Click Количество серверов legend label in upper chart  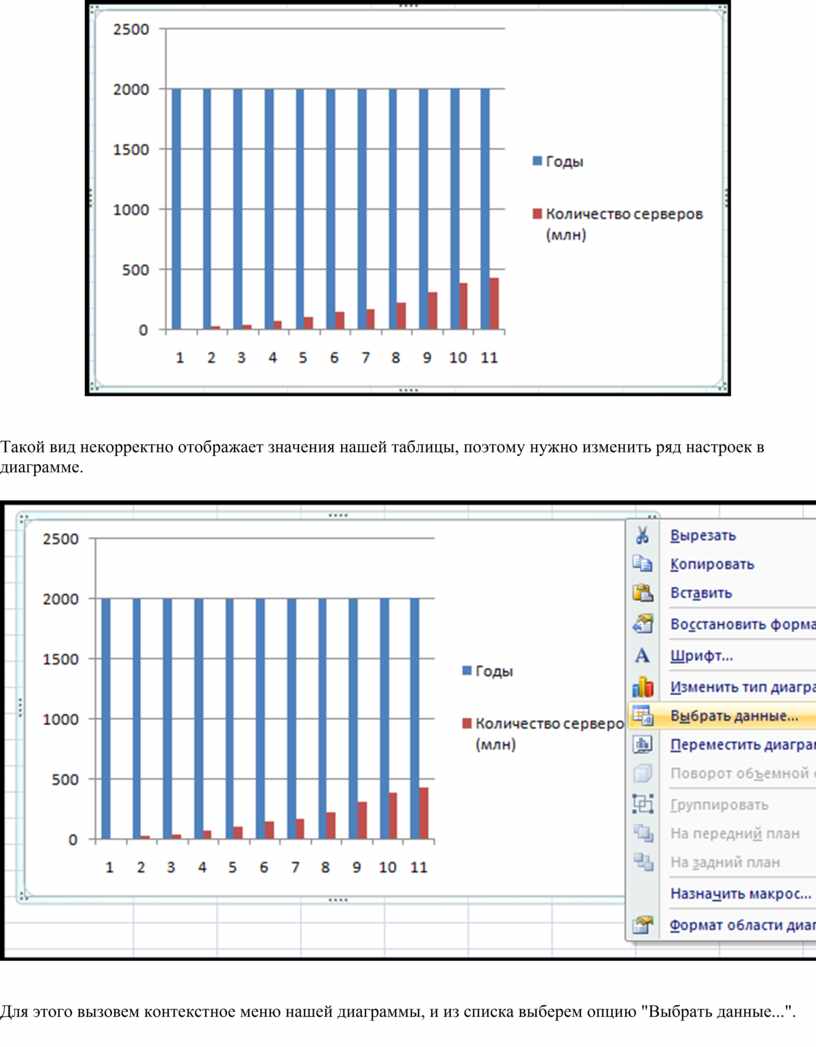[624, 224]
